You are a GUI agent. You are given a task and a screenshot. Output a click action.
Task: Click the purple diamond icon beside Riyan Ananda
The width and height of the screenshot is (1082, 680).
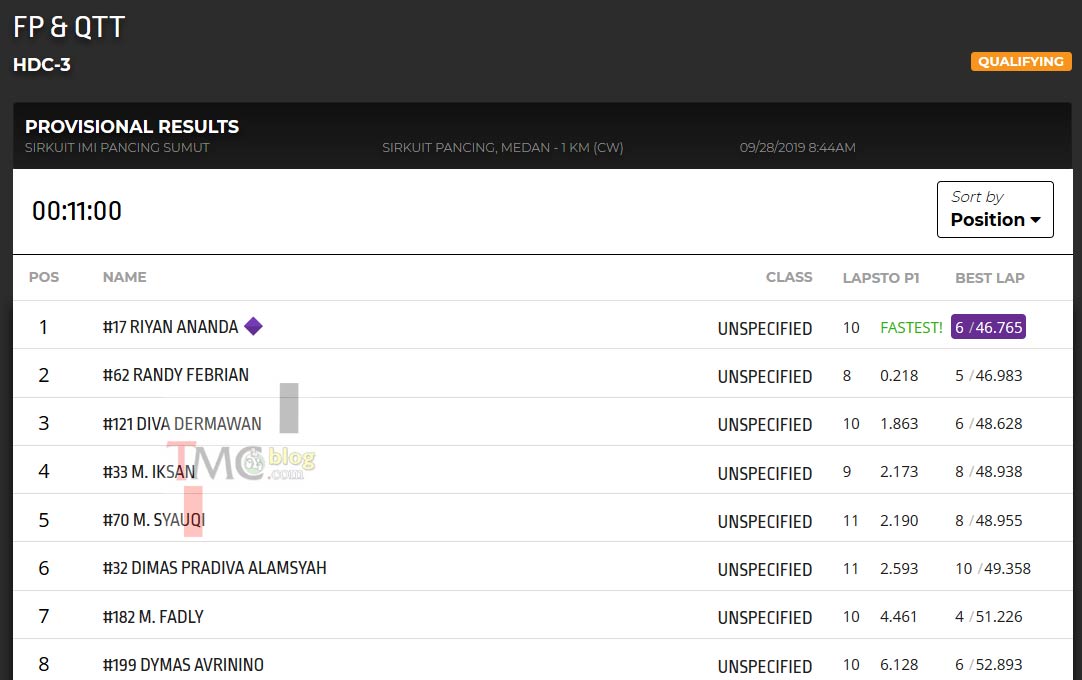tap(253, 326)
